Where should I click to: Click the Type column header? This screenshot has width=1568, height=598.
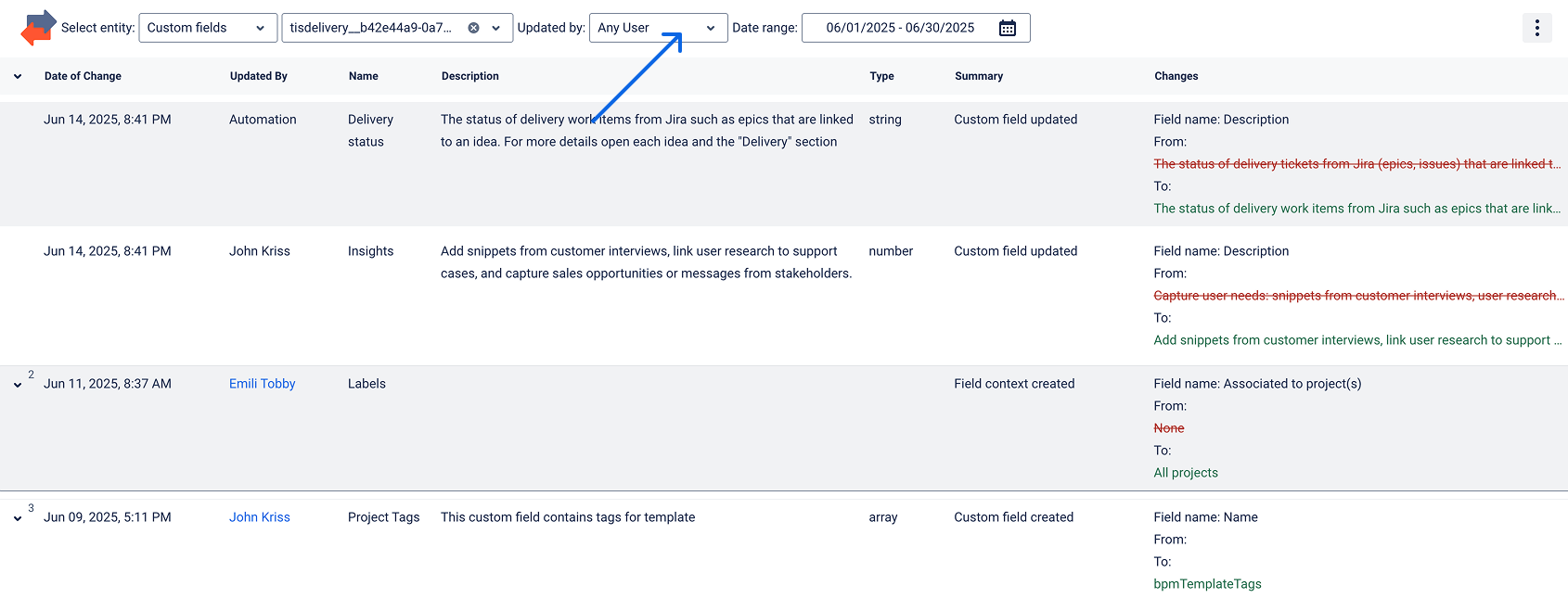[x=881, y=76]
